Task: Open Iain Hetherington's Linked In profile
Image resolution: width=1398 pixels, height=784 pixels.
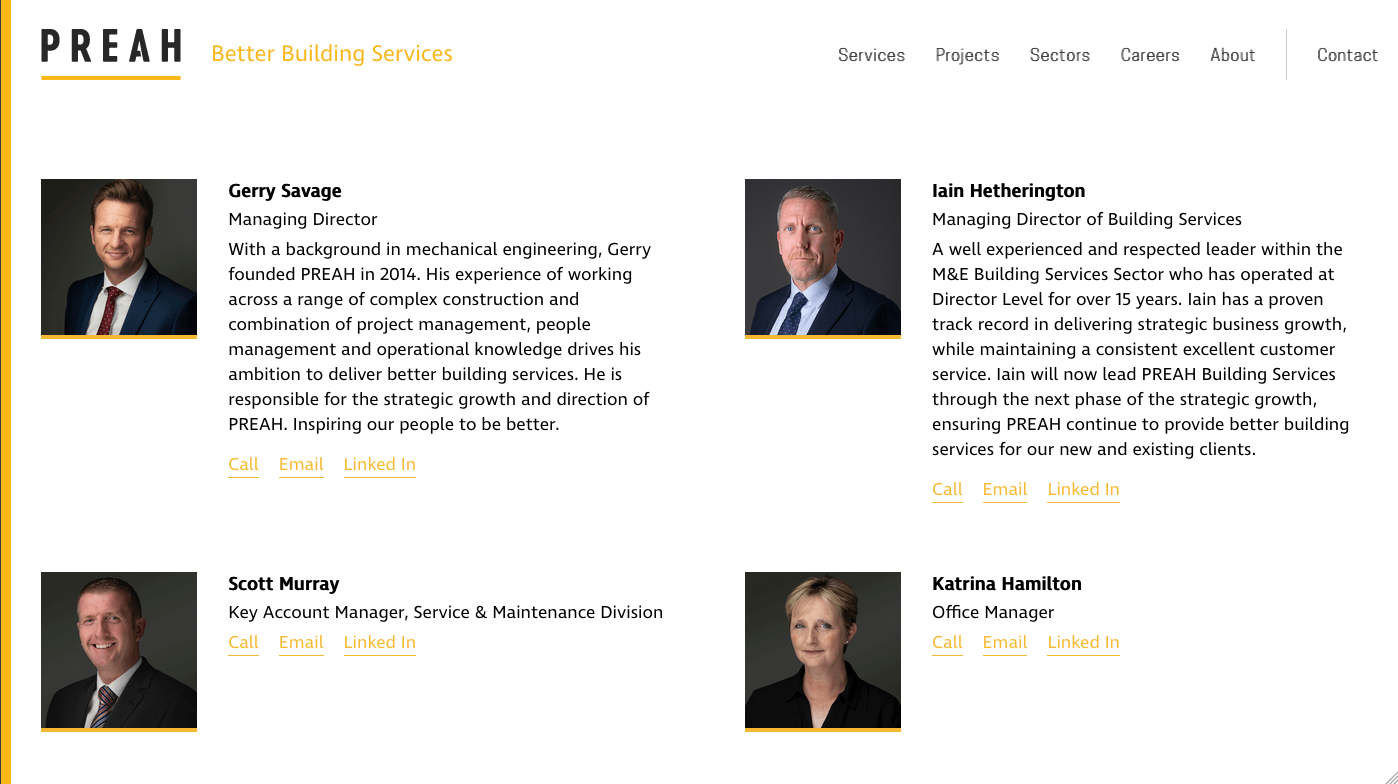Action: click(1083, 489)
